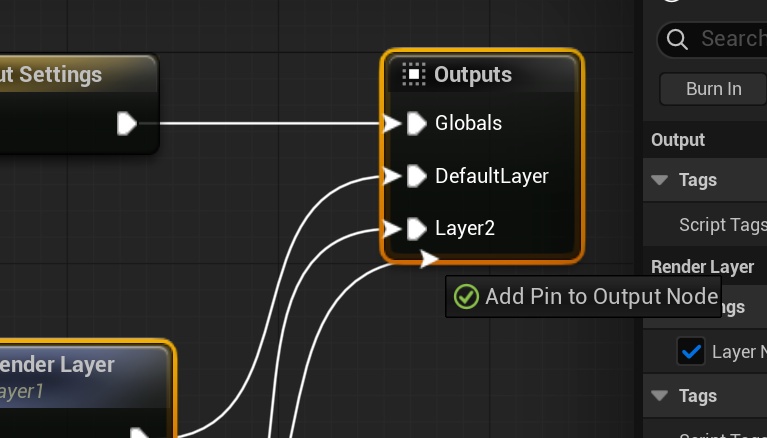Click the Output Settings node's output pin
767x438 pixels.
click(x=127, y=123)
